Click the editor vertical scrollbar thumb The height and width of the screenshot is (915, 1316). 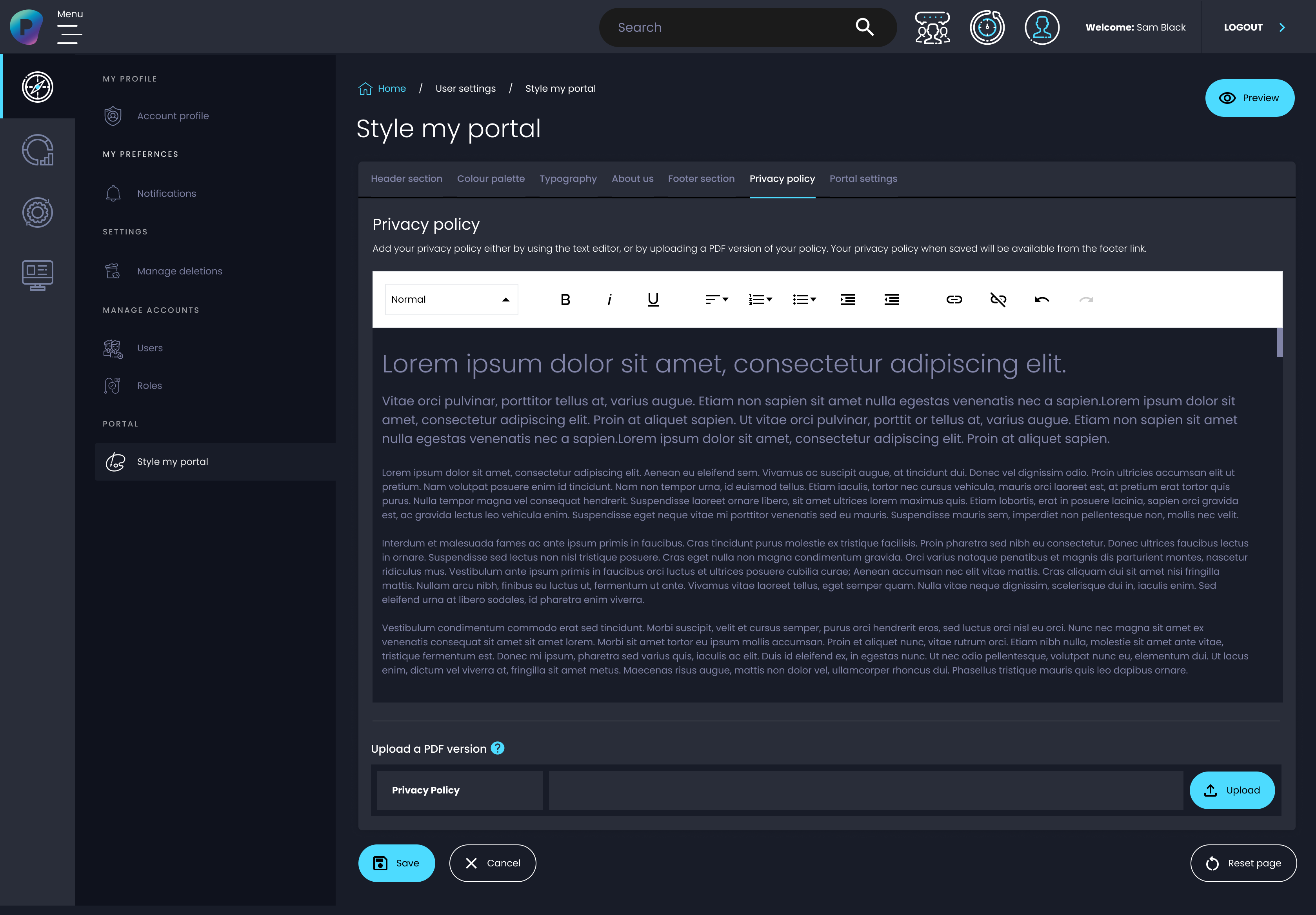point(1279,343)
